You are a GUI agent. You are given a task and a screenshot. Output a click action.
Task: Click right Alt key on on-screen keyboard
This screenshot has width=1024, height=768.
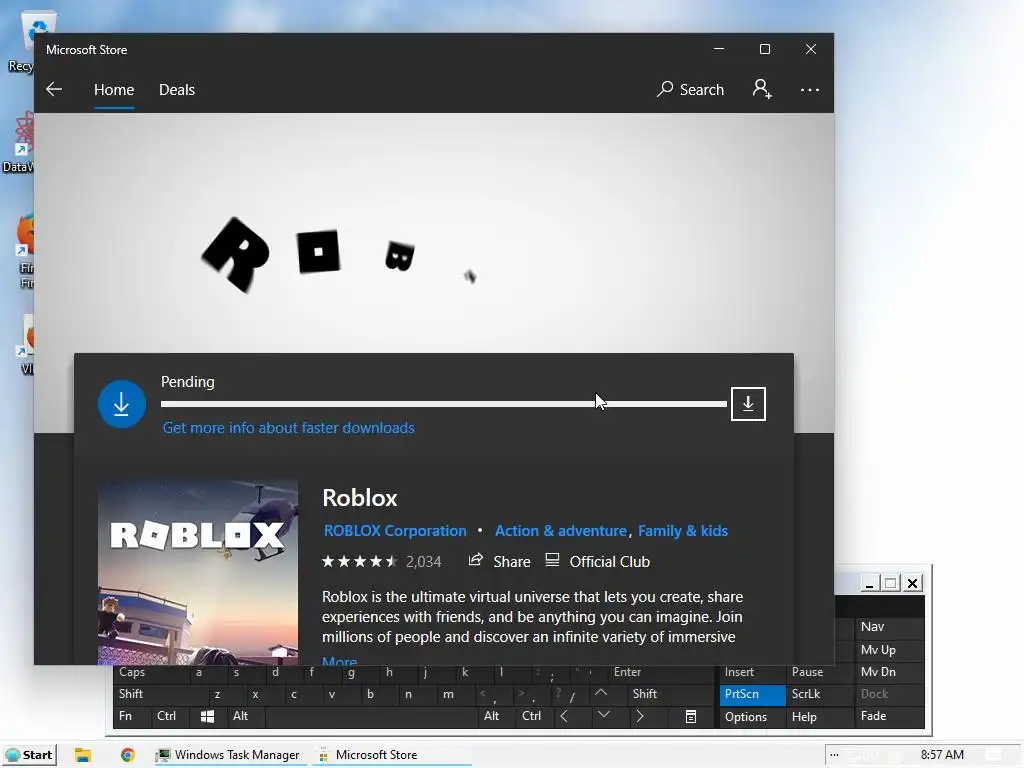click(x=497, y=716)
